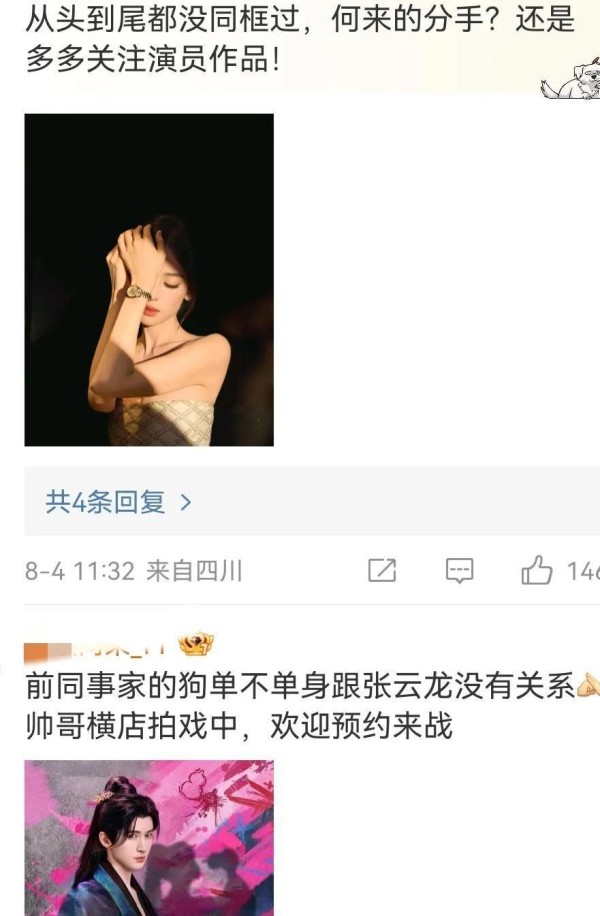Tap the golden crown VIP badge

[196, 645]
